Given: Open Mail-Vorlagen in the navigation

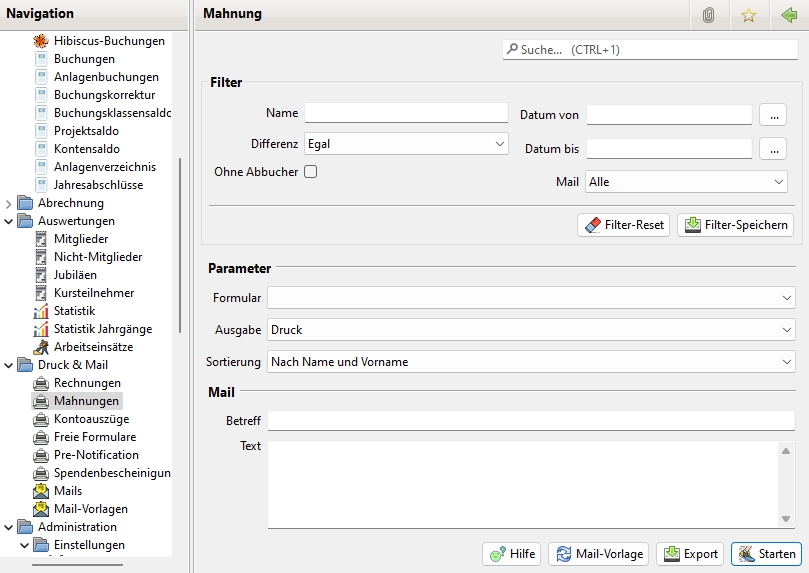Looking at the screenshot, I should click(88, 509).
